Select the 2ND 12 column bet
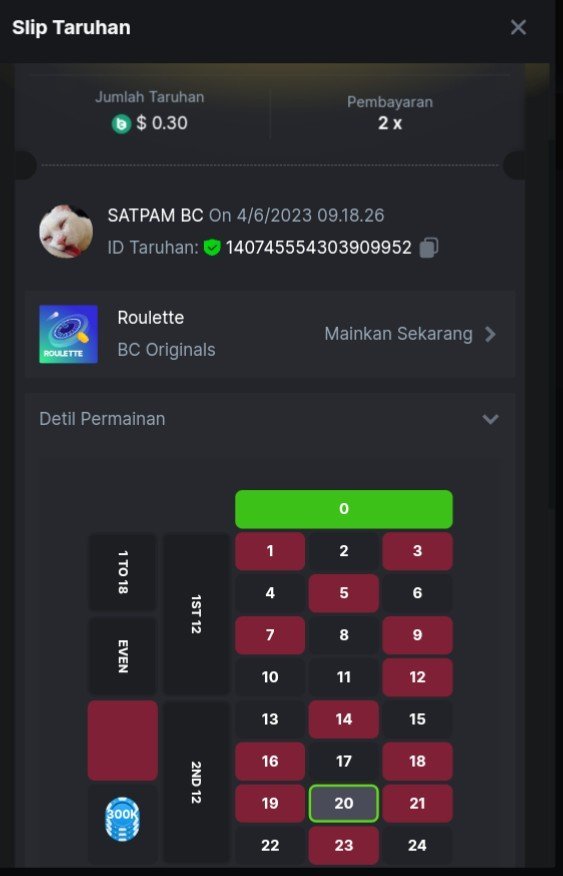 pyautogui.click(x=195, y=782)
